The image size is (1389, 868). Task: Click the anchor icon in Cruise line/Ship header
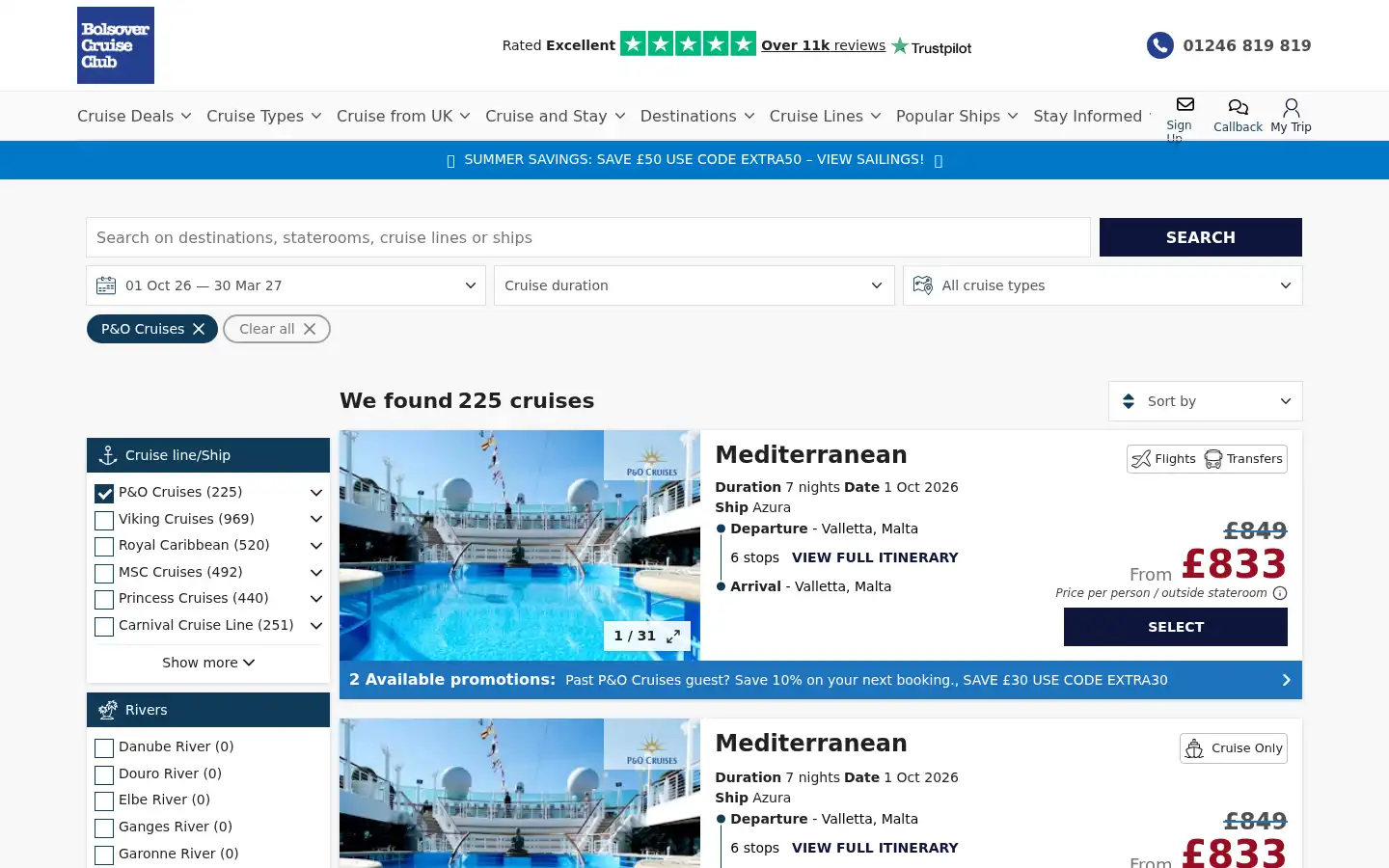(x=108, y=455)
